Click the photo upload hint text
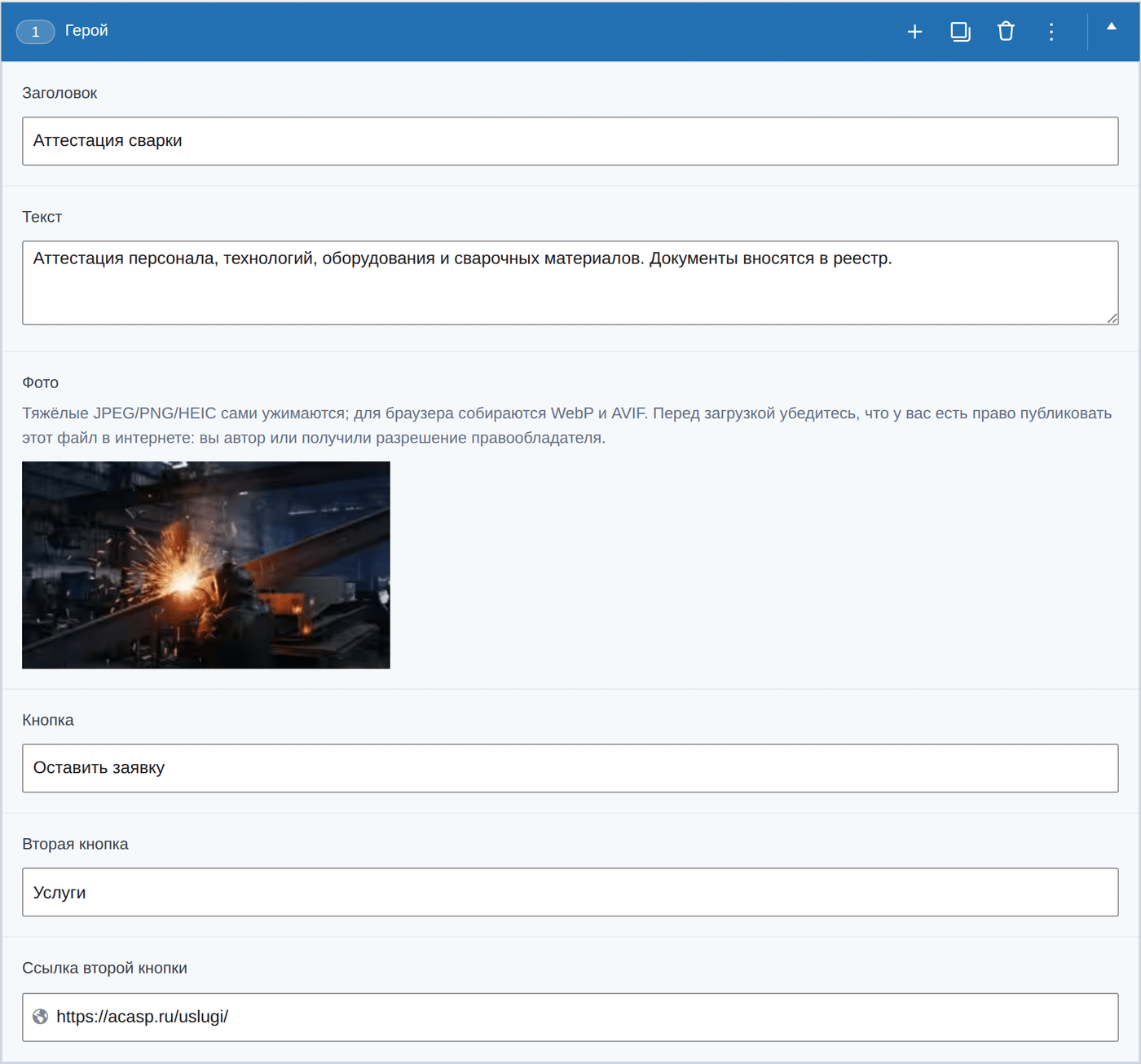 coord(566,426)
